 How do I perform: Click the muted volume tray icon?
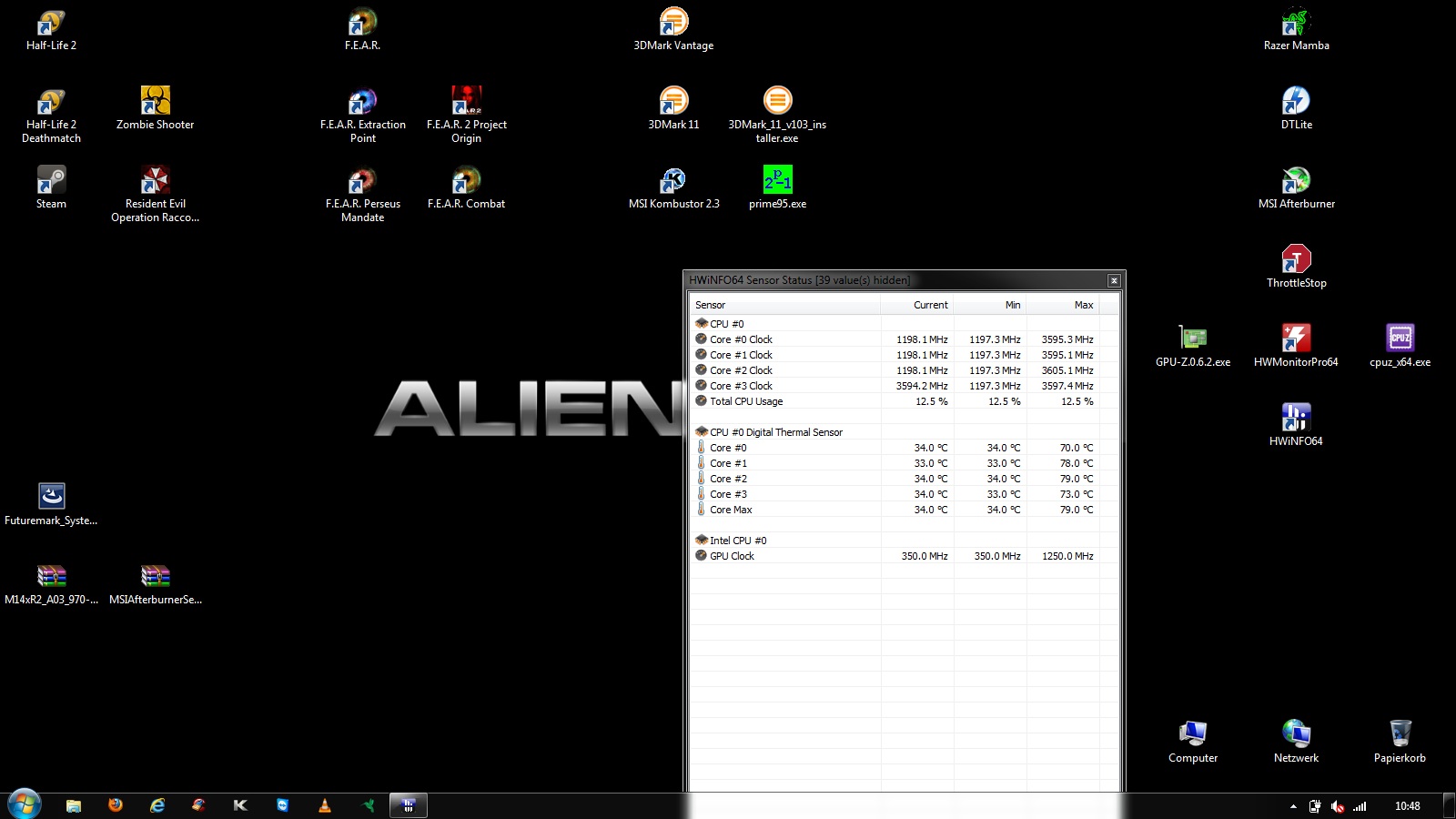[1337, 806]
